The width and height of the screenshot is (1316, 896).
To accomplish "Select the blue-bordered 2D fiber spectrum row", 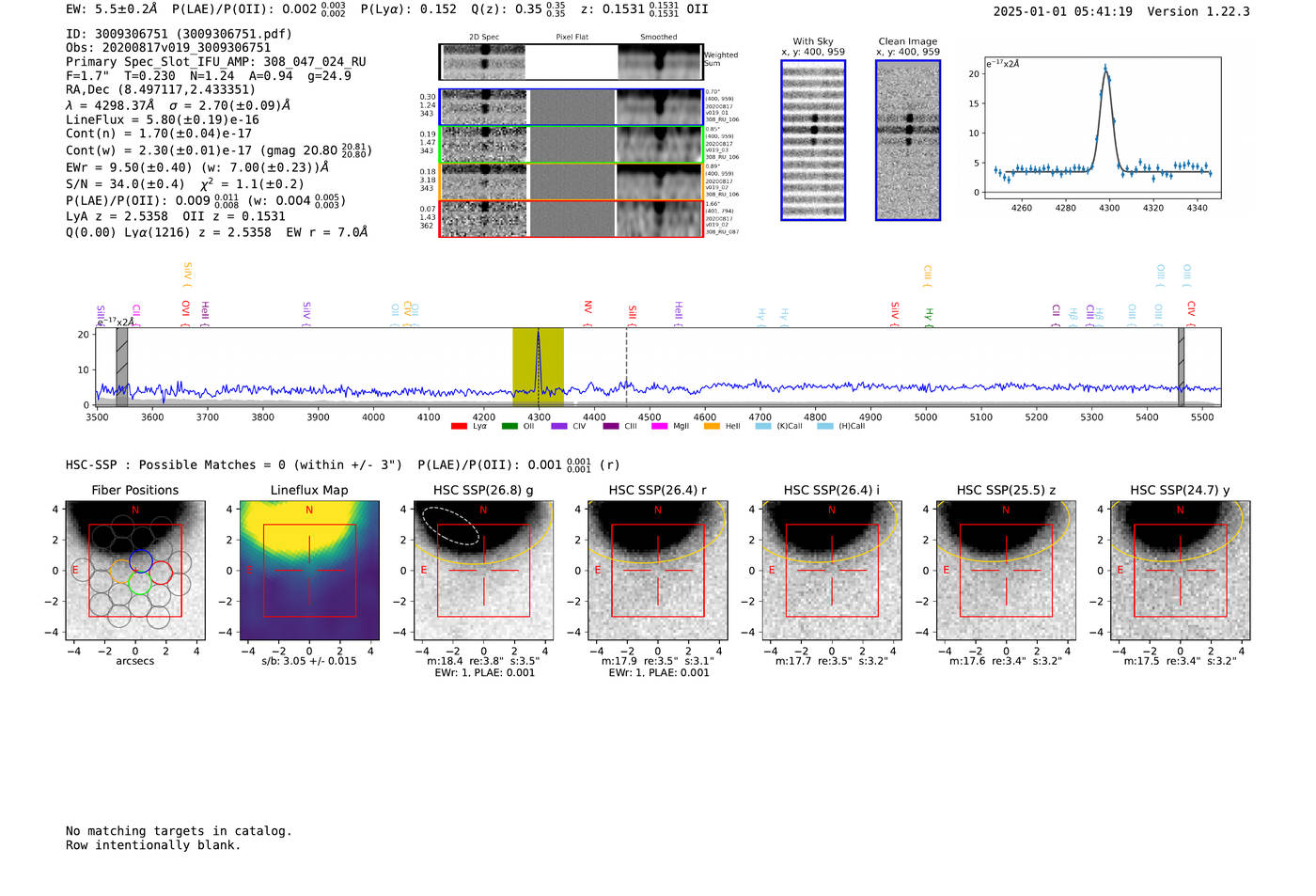I will point(571,107).
